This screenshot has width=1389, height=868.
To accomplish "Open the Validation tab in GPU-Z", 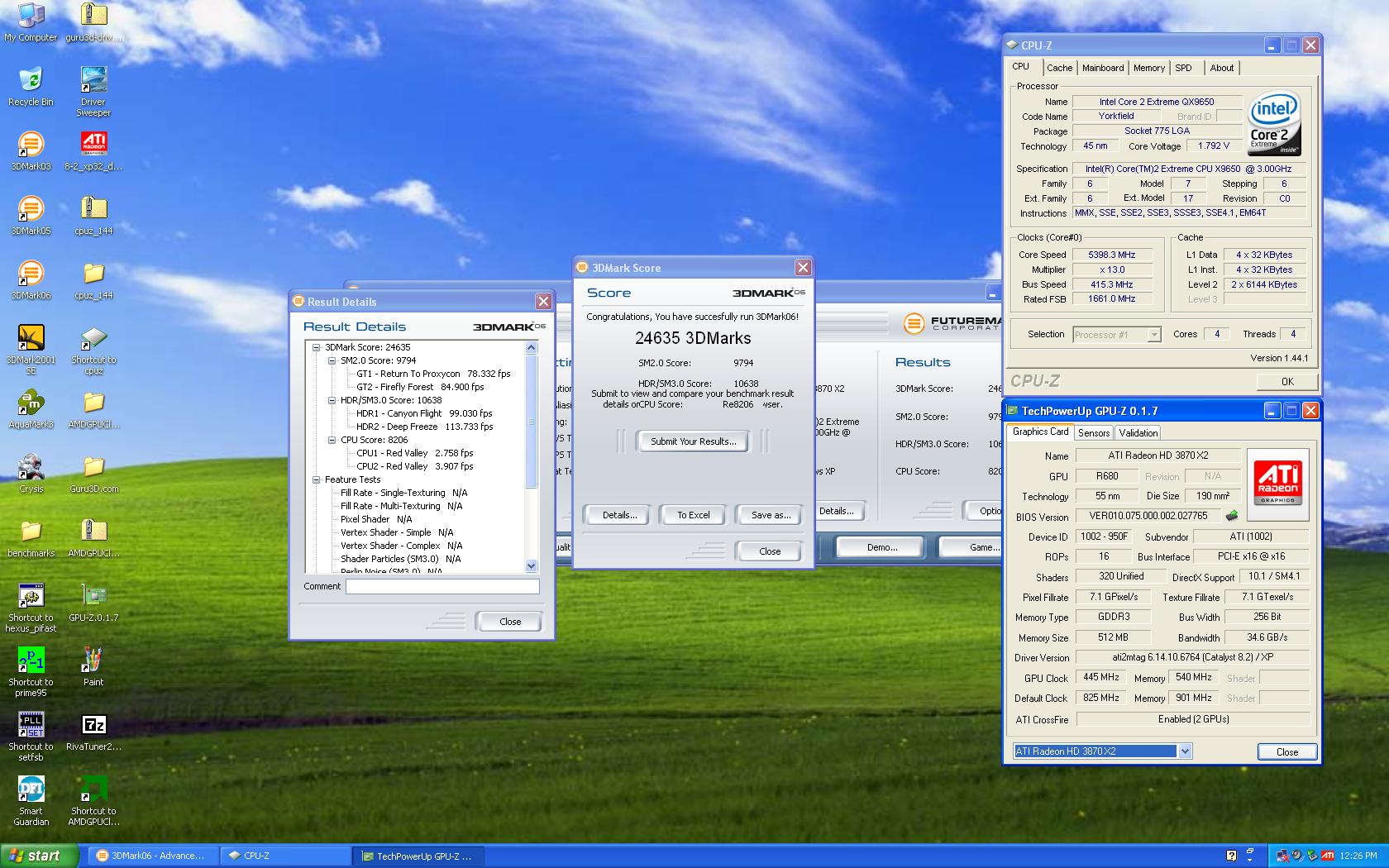I will point(1138,432).
